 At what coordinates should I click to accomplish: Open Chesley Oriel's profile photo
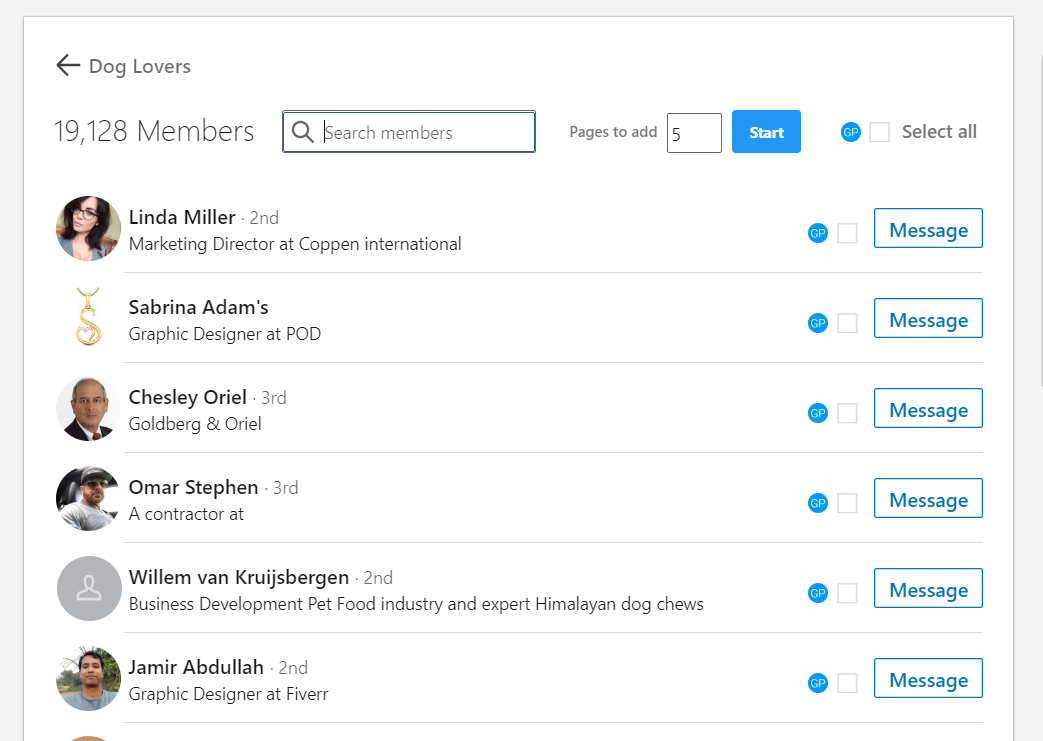[x=88, y=408]
